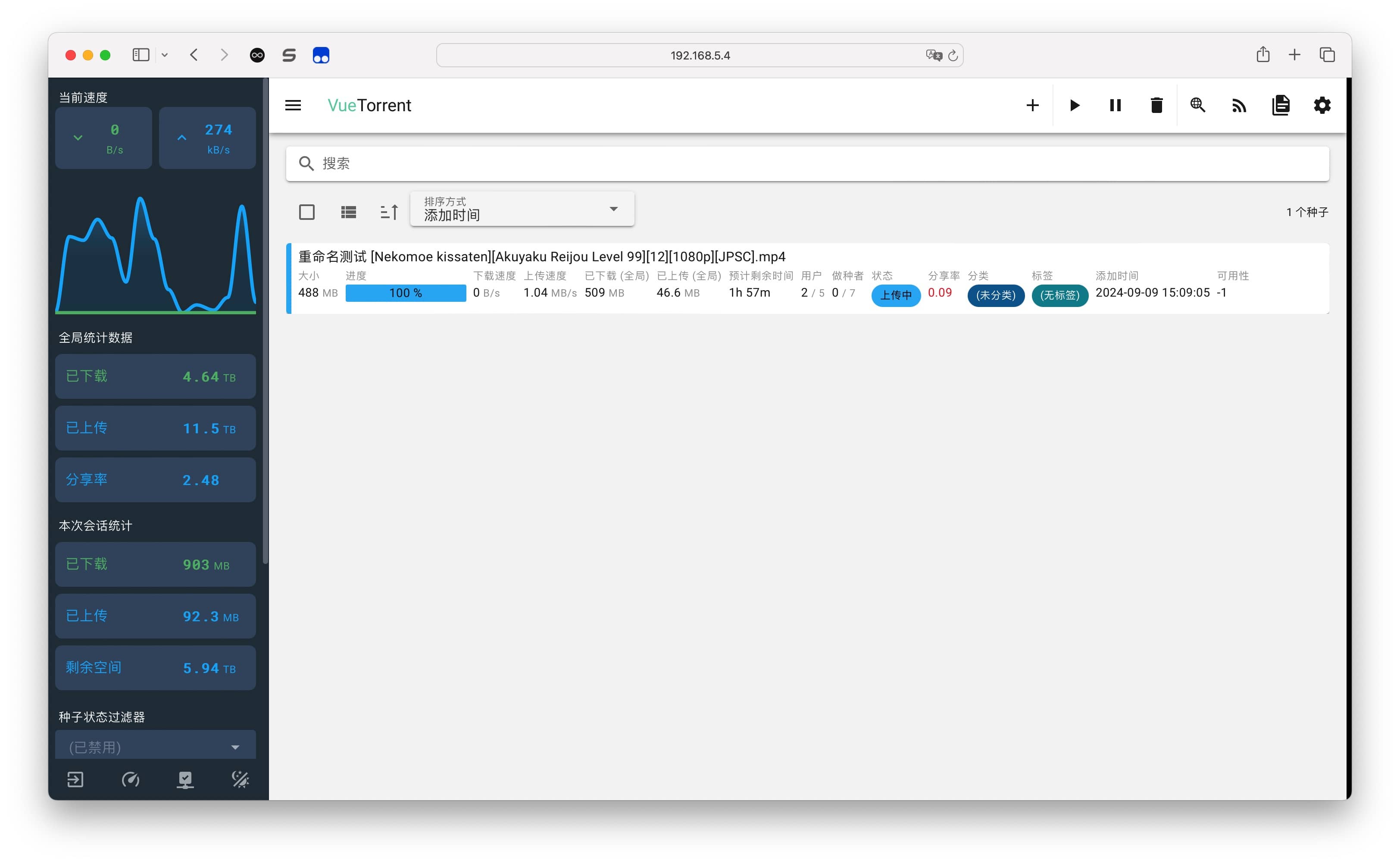Click the added time 2024-09-09 15:09:05

point(1152,293)
